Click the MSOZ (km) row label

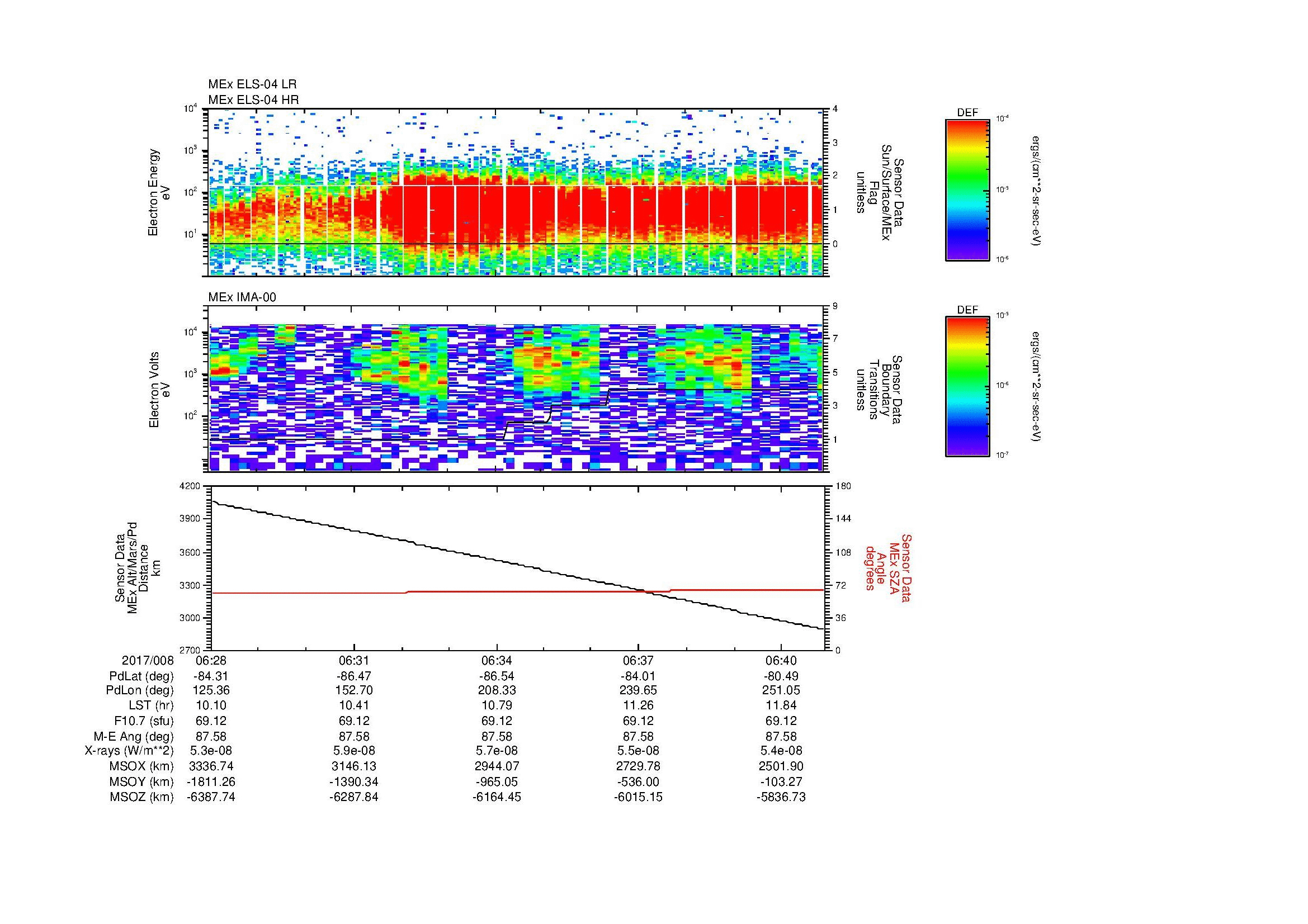[x=142, y=797]
